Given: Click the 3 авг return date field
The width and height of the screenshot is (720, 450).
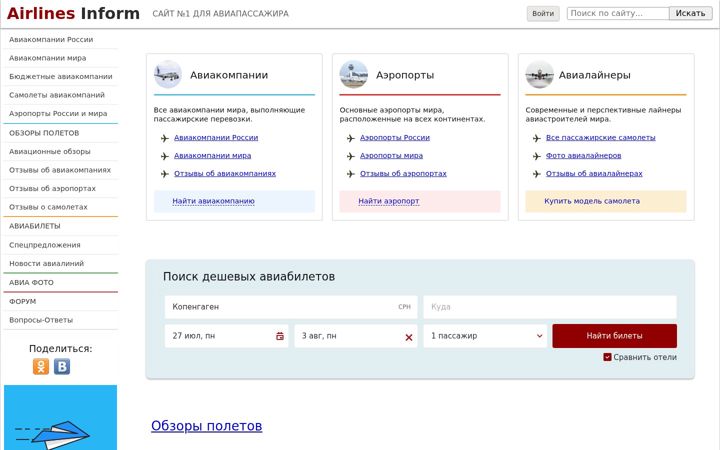Looking at the screenshot, I should 356,336.
